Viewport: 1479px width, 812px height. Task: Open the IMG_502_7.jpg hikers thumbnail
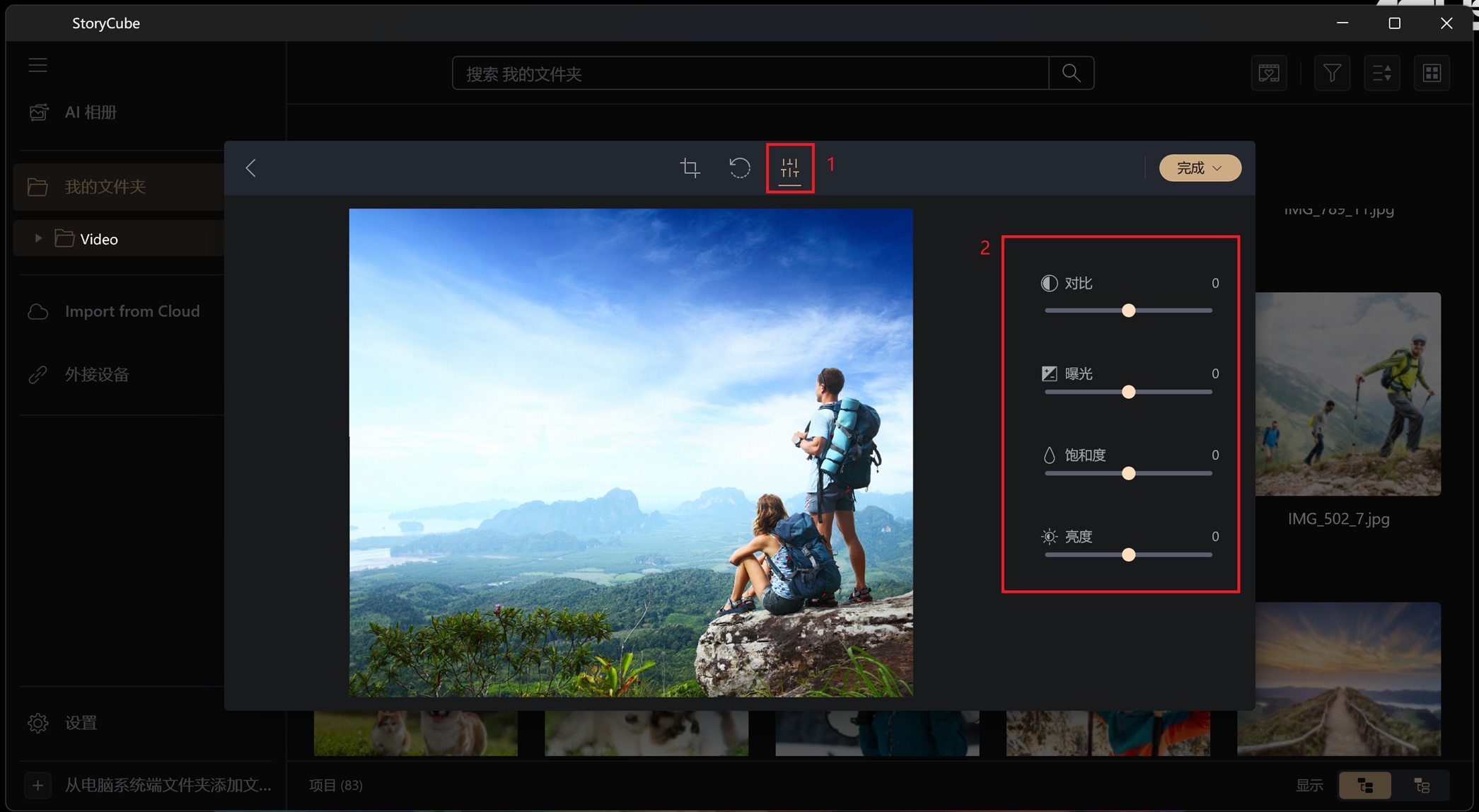[1347, 394]
